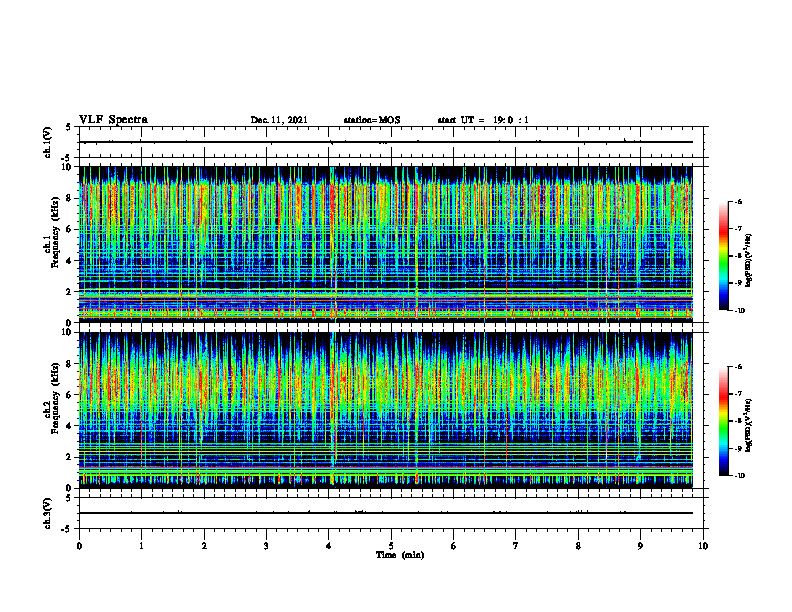This screenshot has height=612, width=792.
Task: Select the "4" kHz tick on ch.2 spectrogram
Action: click(69, 426)
